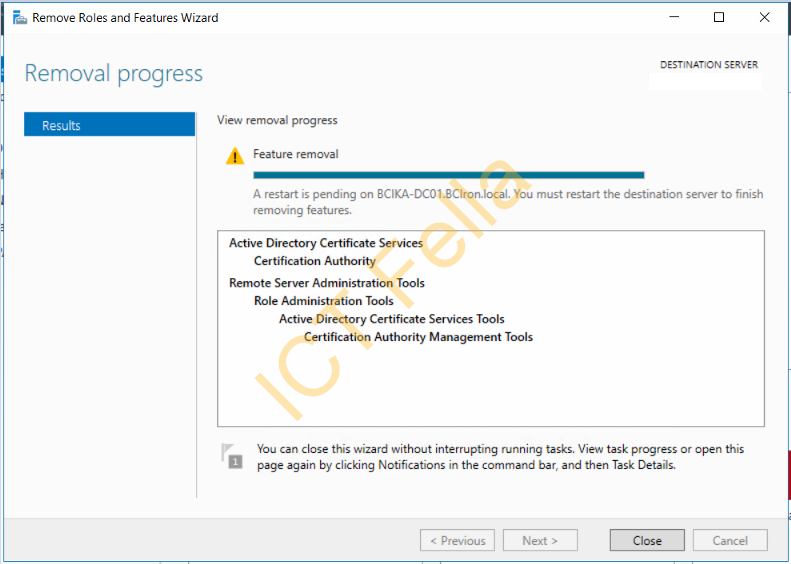The width and height of the screenshot is (791, 564).
Task: Click the wizard close notice text
Action: (500, 457)
